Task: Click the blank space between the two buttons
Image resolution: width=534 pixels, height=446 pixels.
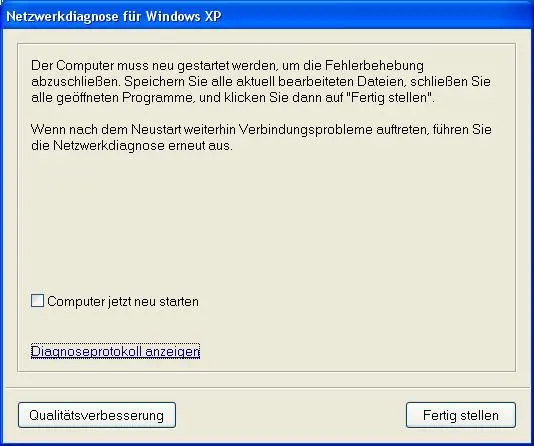Action: (291, 415)
